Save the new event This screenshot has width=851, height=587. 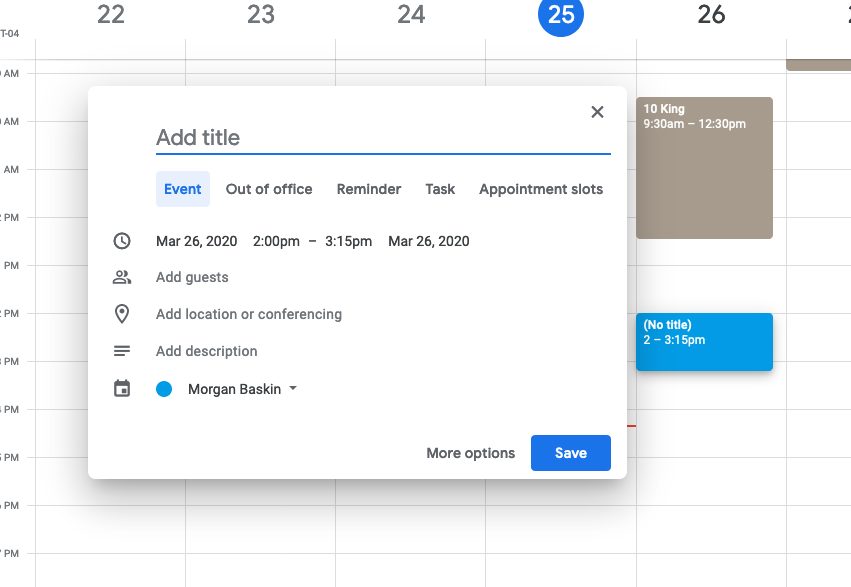tap(570, 453)
